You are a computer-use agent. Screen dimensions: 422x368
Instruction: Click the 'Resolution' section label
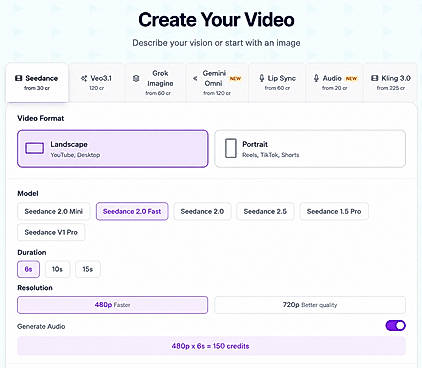35,288
